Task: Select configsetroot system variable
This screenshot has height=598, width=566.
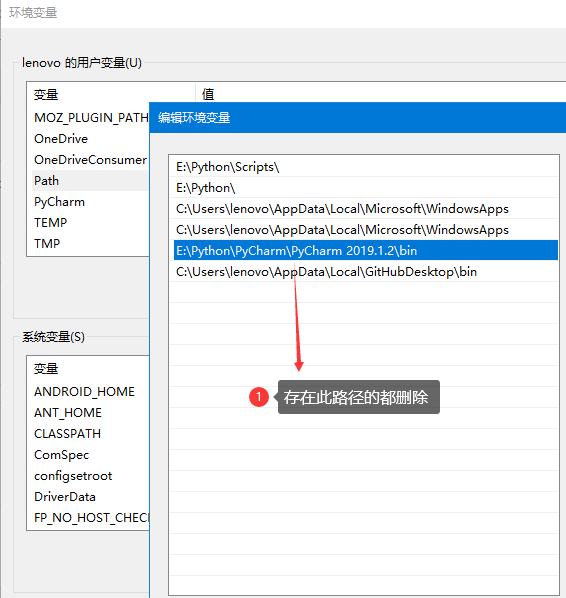Action: point(73,476)
